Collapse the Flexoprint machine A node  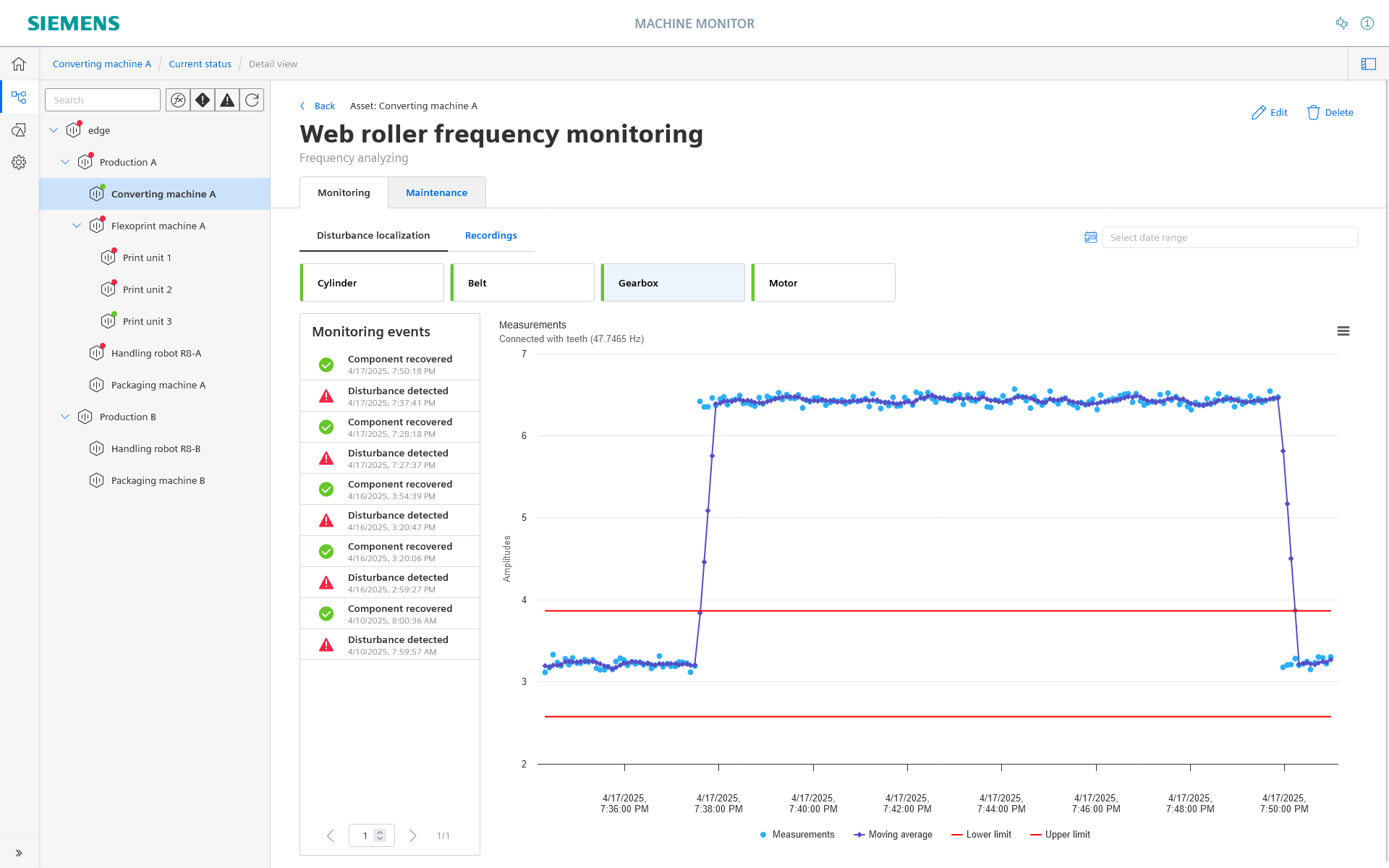[77, 226]
